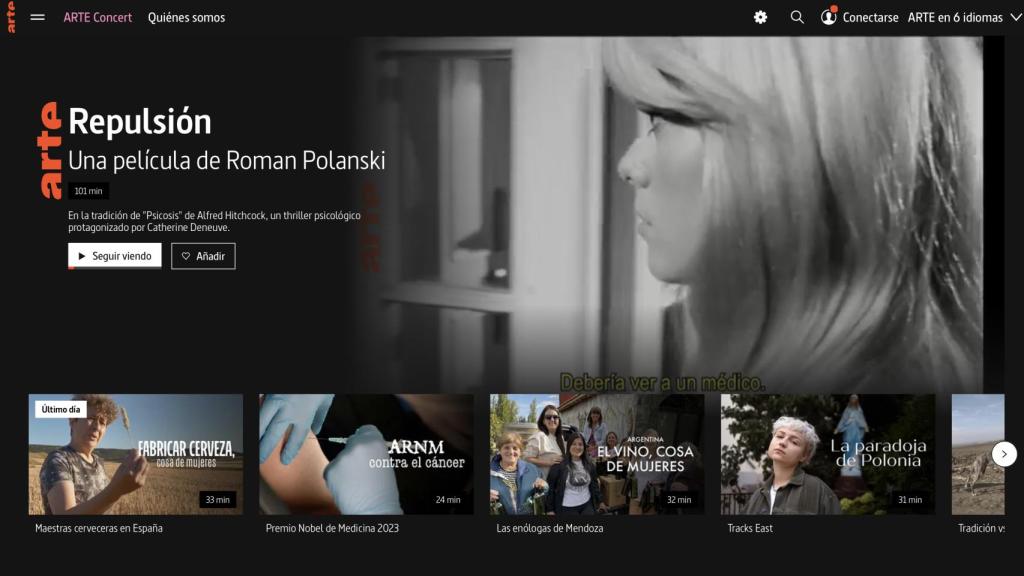The height and width of the screenshot is (576, 1024).
Task: Open the settings gear
Action: tap(759, 17)
